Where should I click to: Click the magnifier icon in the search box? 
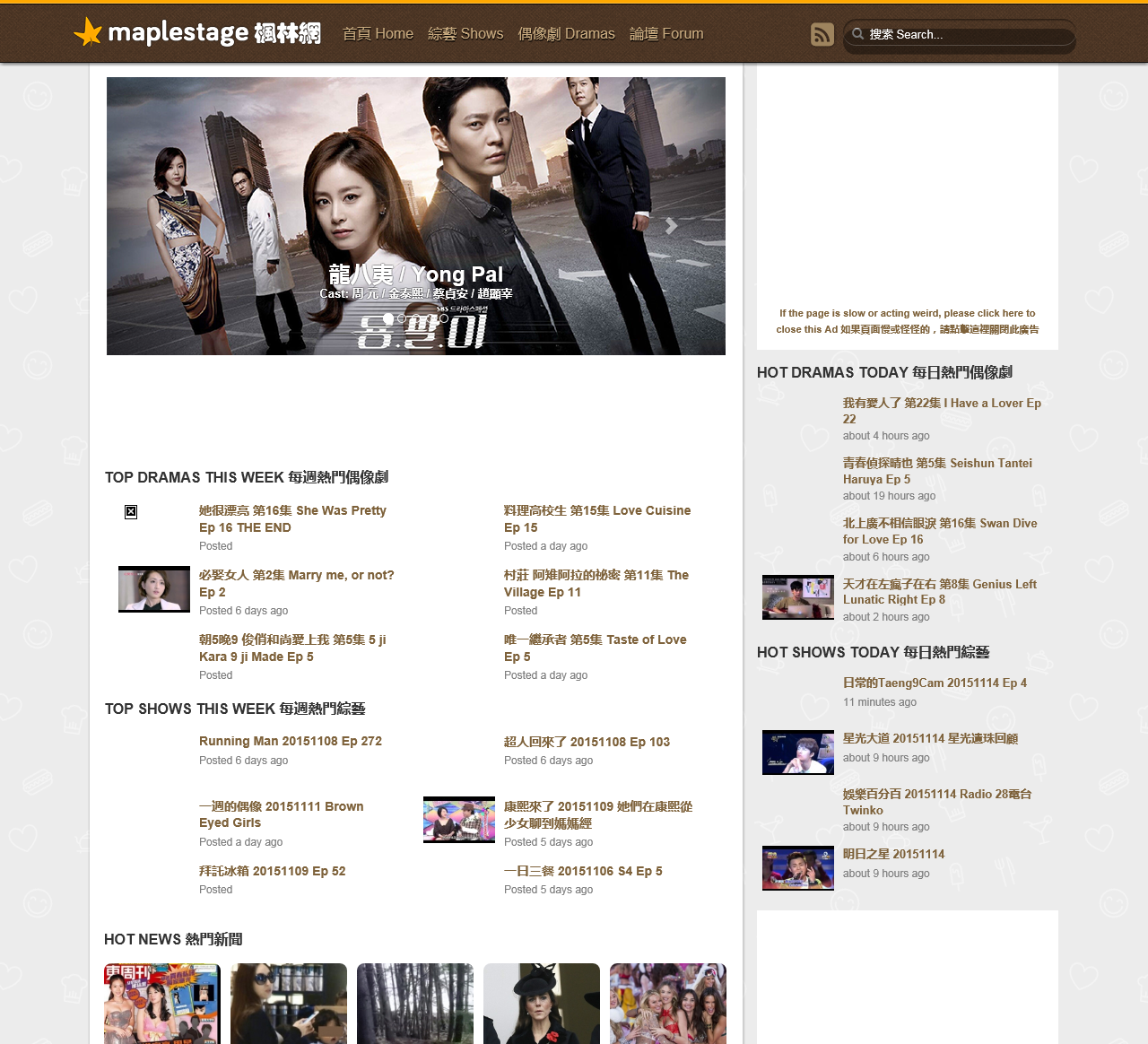point(858,34)
